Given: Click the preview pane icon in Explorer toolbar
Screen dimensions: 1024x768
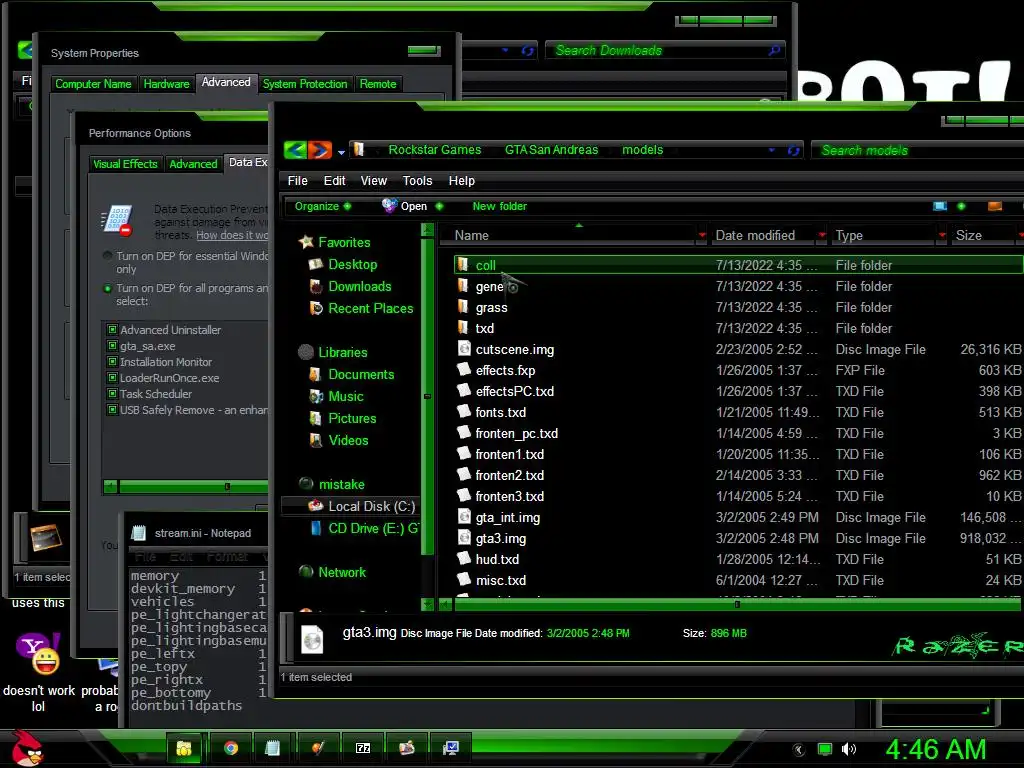Looking at the screenshot, I should [x=995, y=206].
